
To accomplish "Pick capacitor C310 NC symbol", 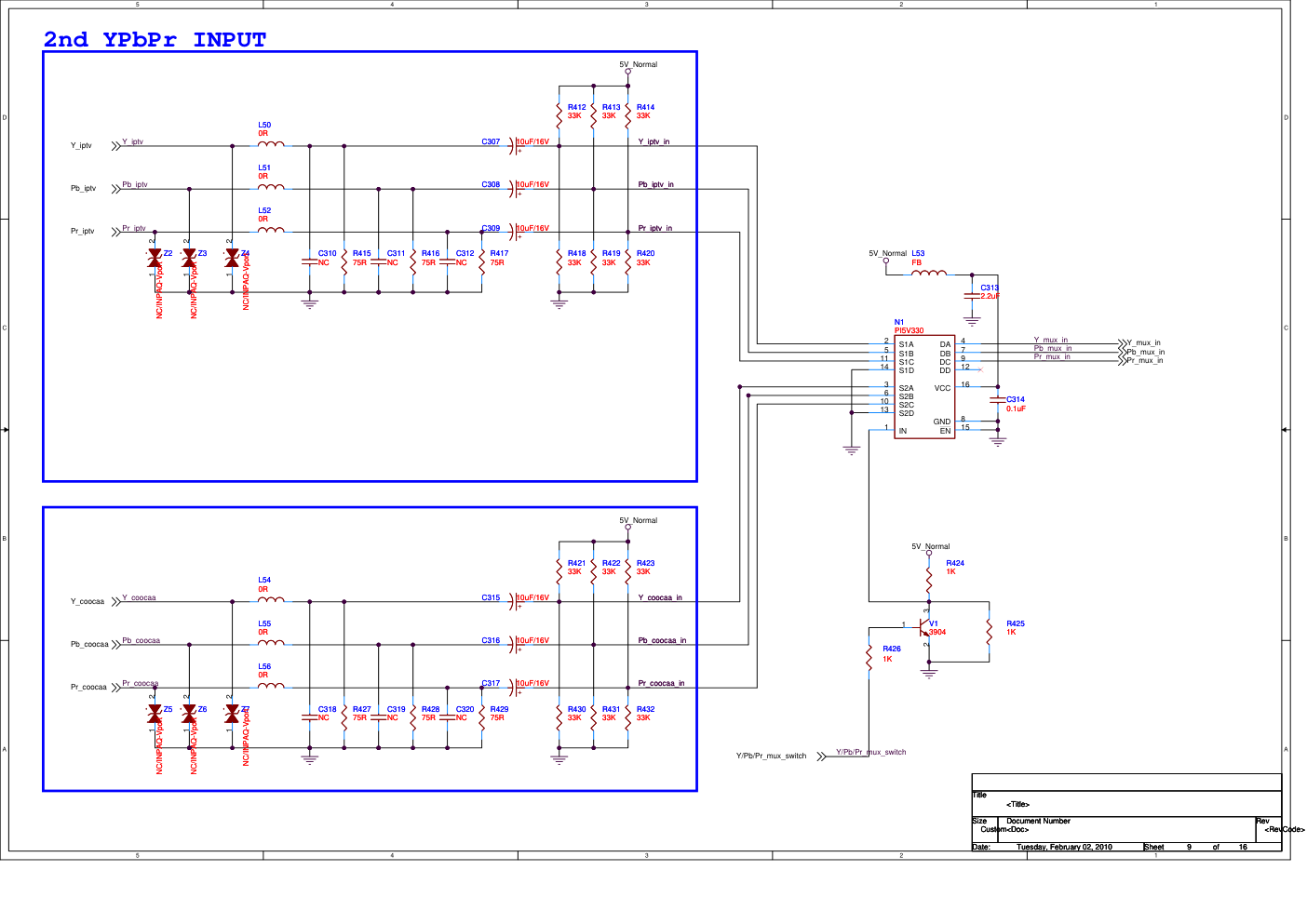I will pos(310,261).
